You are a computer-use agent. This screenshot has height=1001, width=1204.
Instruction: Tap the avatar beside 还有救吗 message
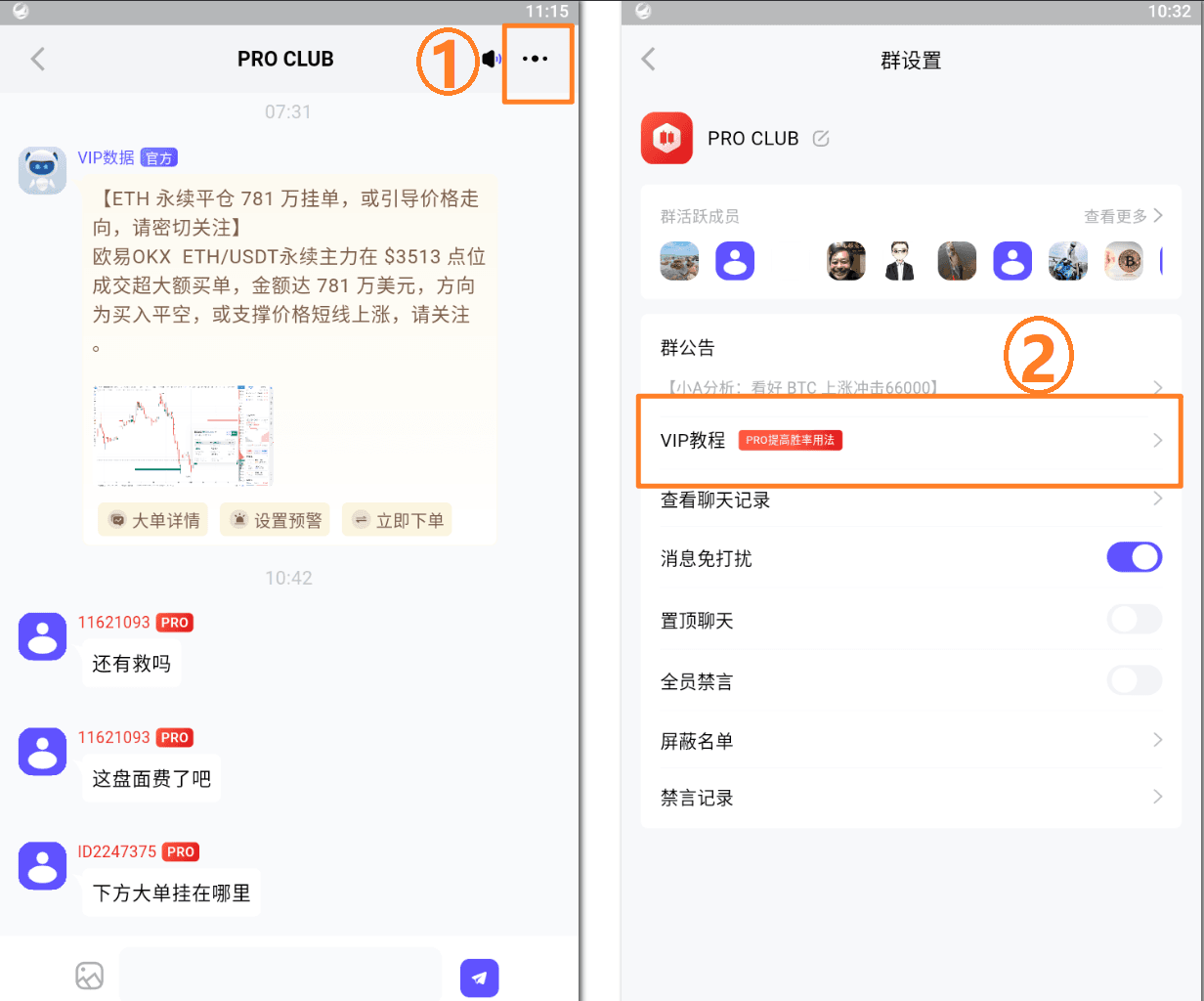pyautogui.click(x=42, y=636)
